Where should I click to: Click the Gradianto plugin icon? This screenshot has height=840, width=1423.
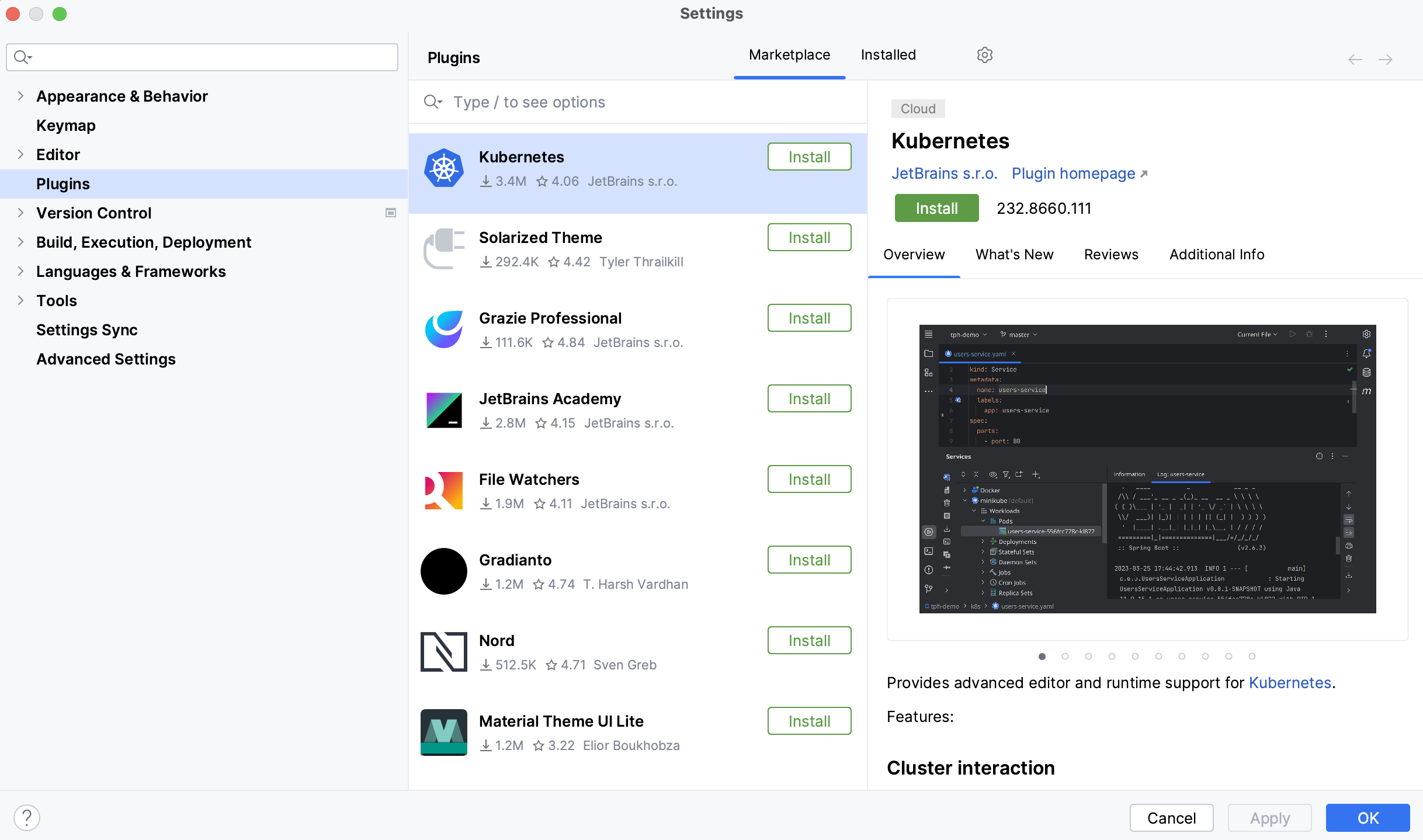pyautogui.click(x=443, y=571)
